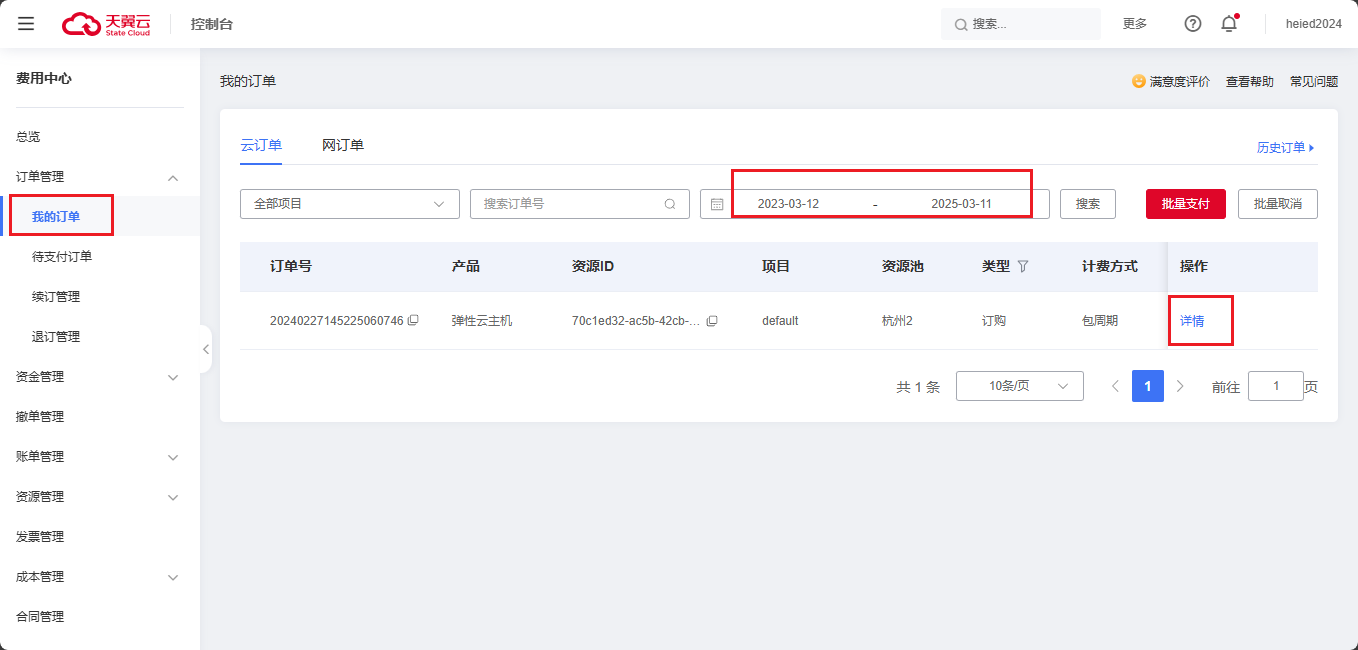Collapse the 订单管理 section
Image resolution: width=1358 pixels, height=650 pixels.
[x=173, y=177]
